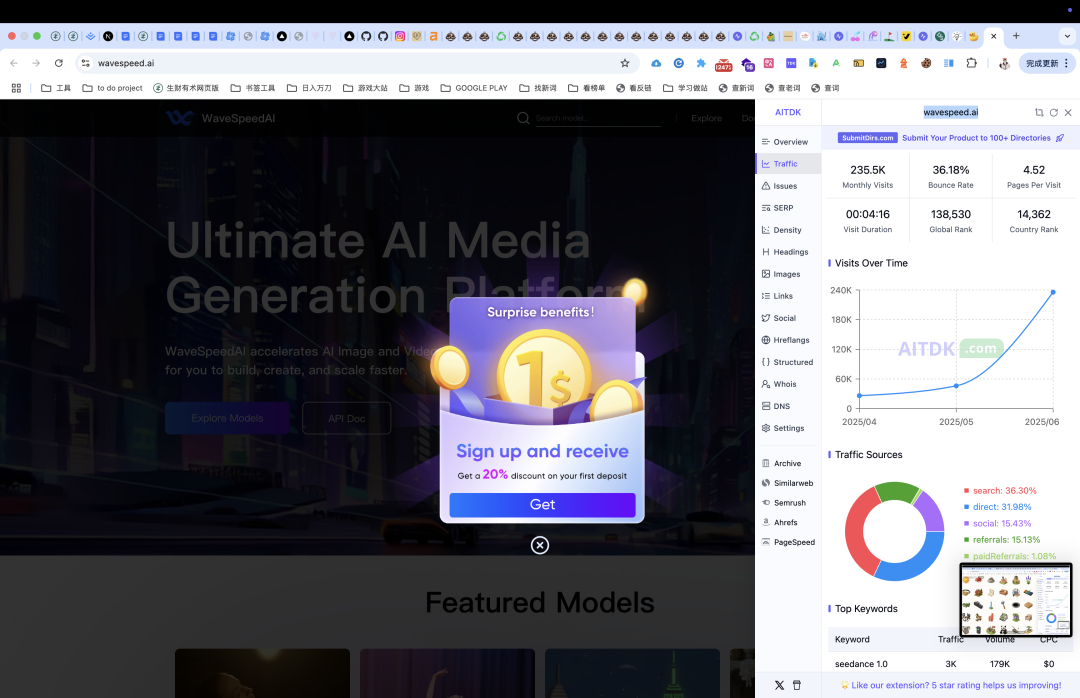Open the 游戏大站 bookmark folder
Viewport: 1080px width, 698px height.
(365, 88)
